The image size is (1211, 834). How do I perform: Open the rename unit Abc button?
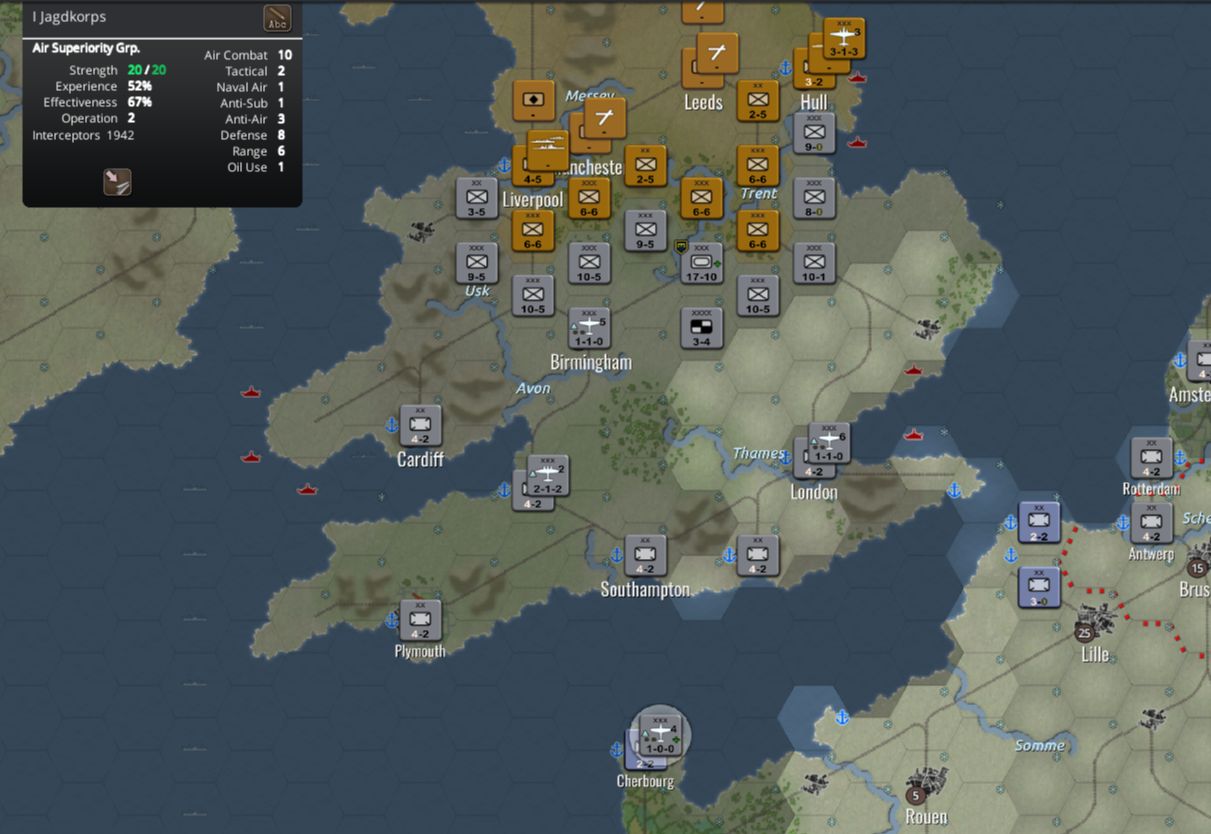coord(277,18)
